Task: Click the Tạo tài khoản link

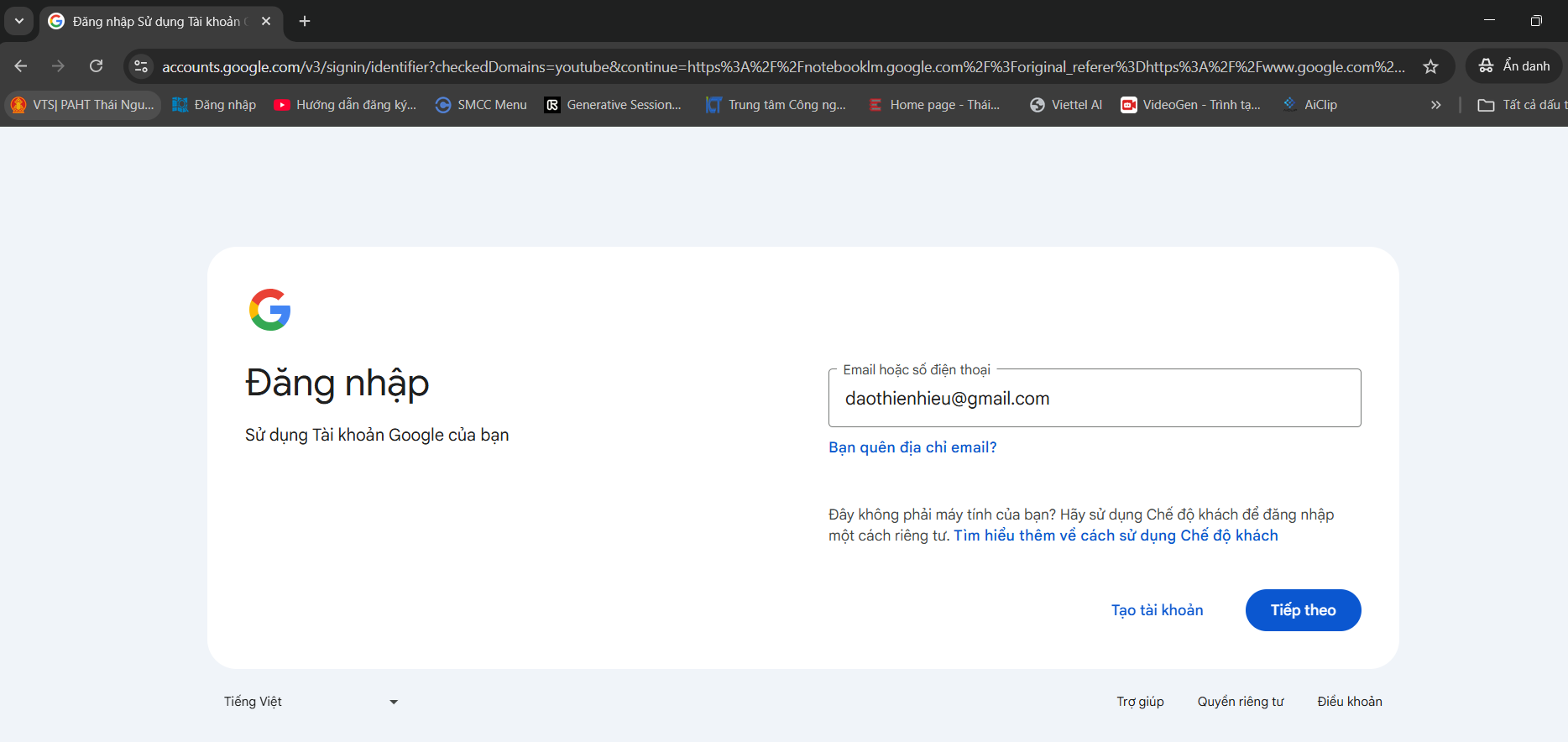Action: tap(1157, 610)
